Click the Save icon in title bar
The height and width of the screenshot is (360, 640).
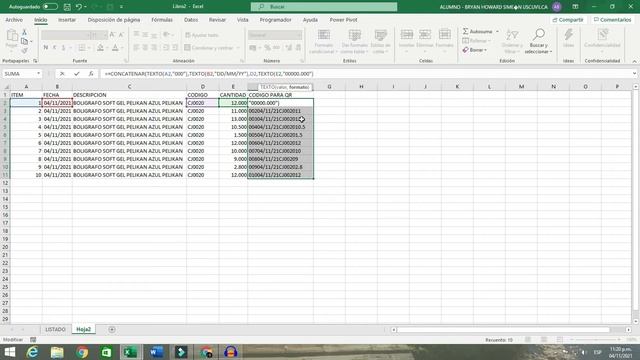coord(67,7)
